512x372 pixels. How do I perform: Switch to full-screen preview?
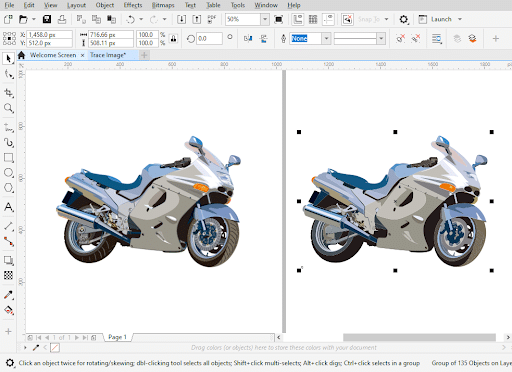pyautogui.click(x=278, y=19)
